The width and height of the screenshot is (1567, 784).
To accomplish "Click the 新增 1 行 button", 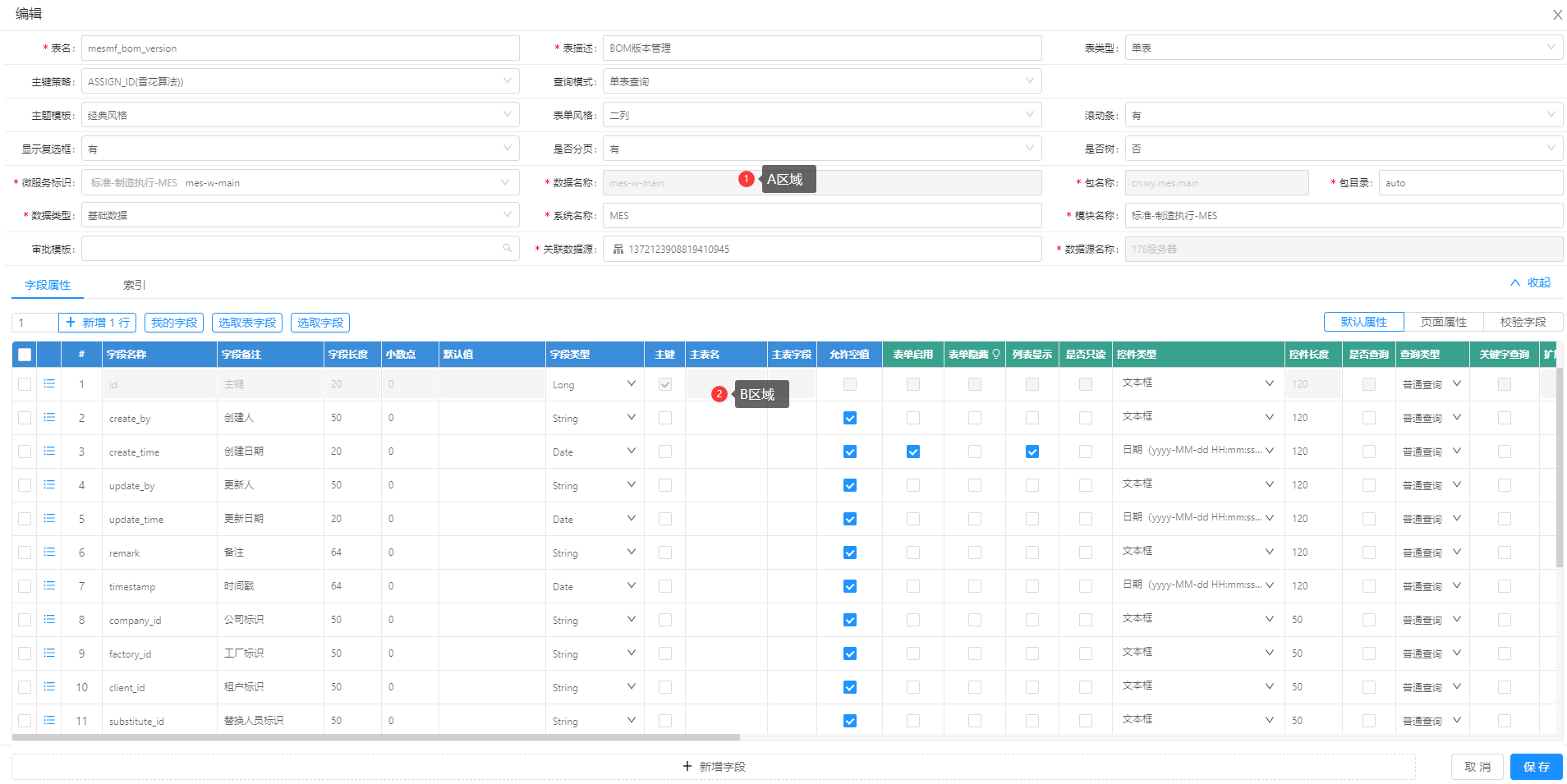I will [98, 323].
